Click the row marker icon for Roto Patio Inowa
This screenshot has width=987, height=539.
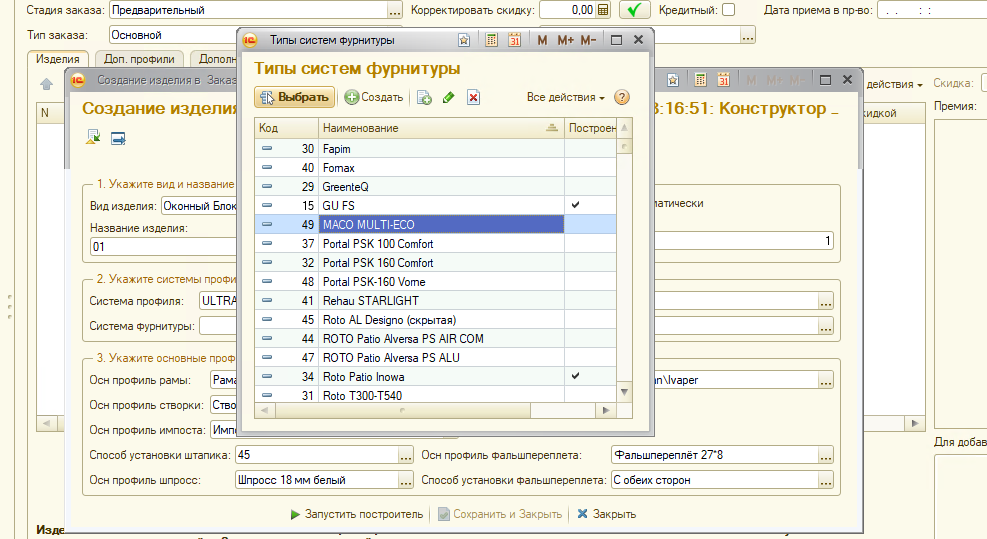267,377
